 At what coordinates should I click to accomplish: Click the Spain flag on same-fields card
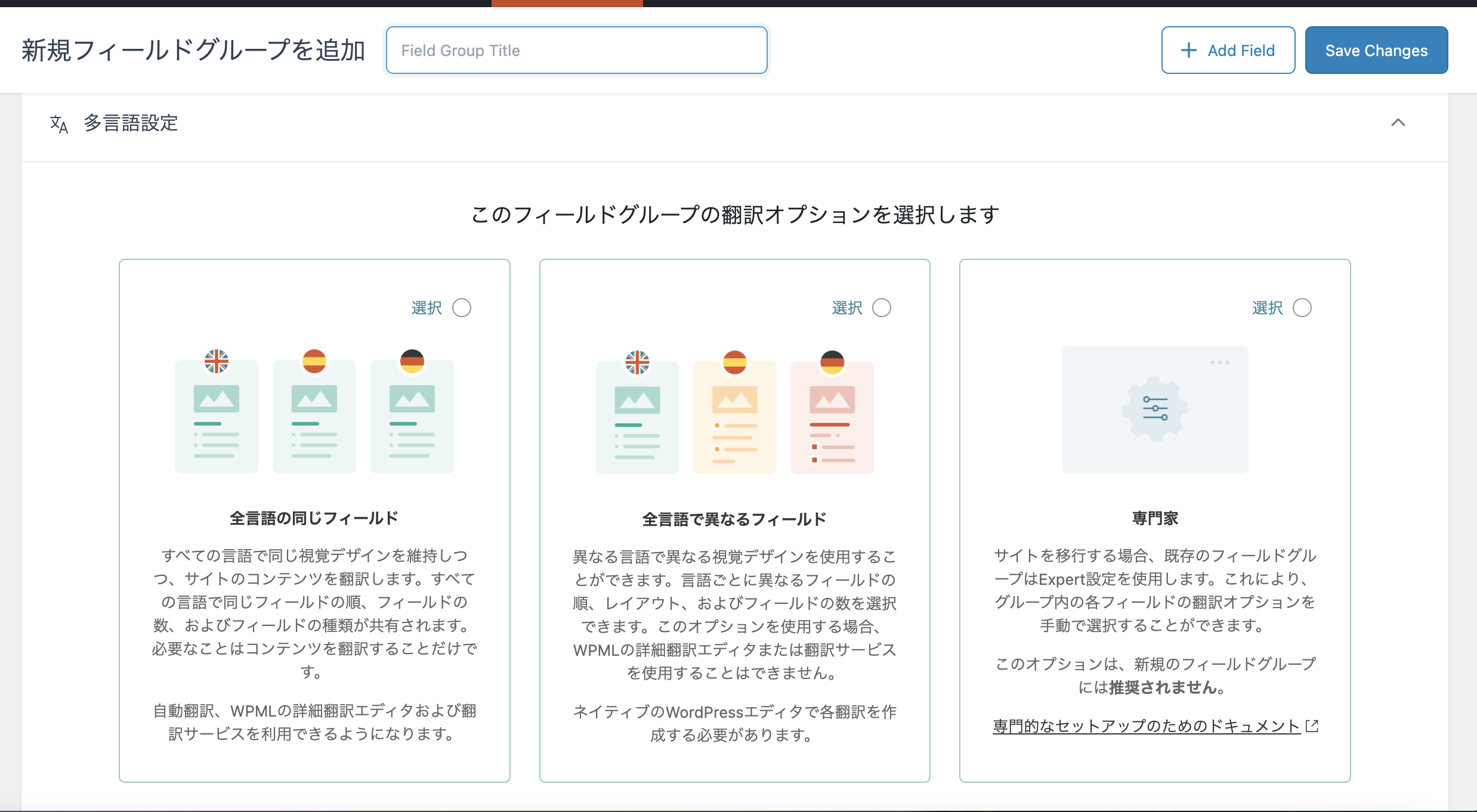314,361
